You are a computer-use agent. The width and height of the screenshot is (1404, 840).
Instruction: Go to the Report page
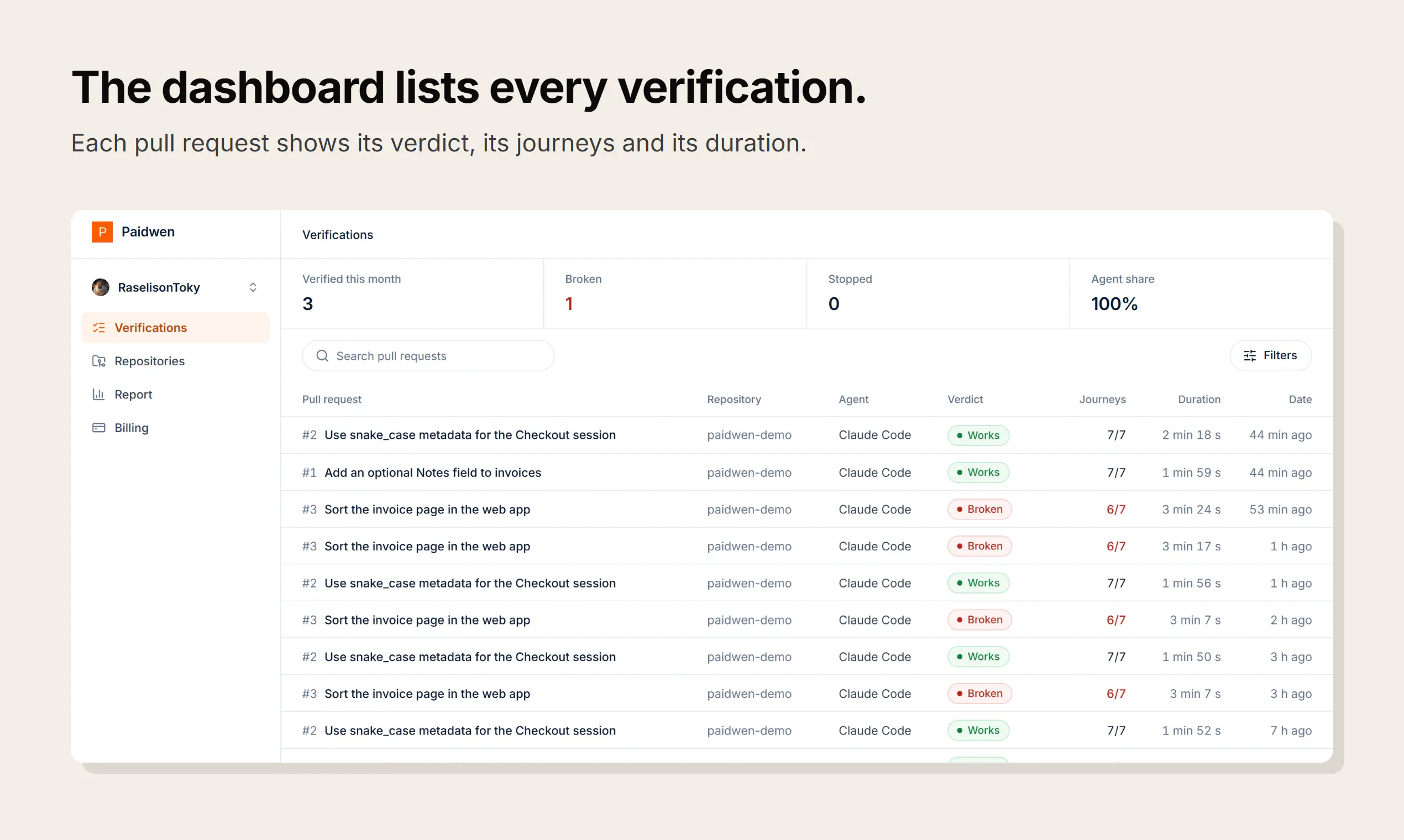point(176,395)
